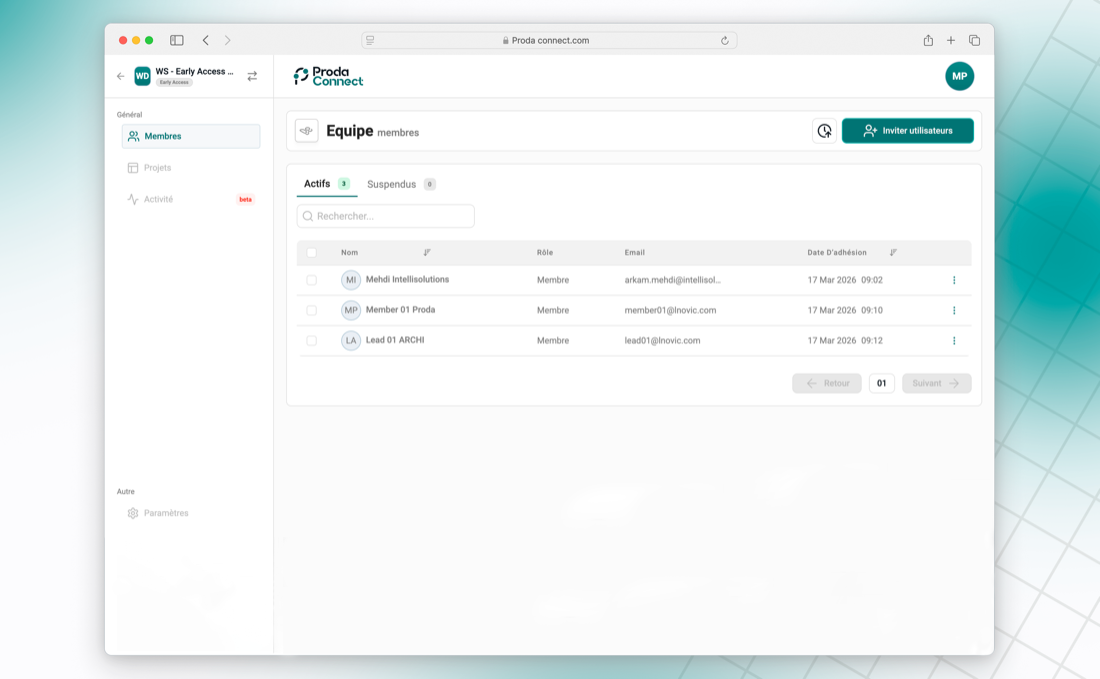Click Mehdi Intellisolutions name
Viewport: 1100px width, 679px height.
point(407,279)
